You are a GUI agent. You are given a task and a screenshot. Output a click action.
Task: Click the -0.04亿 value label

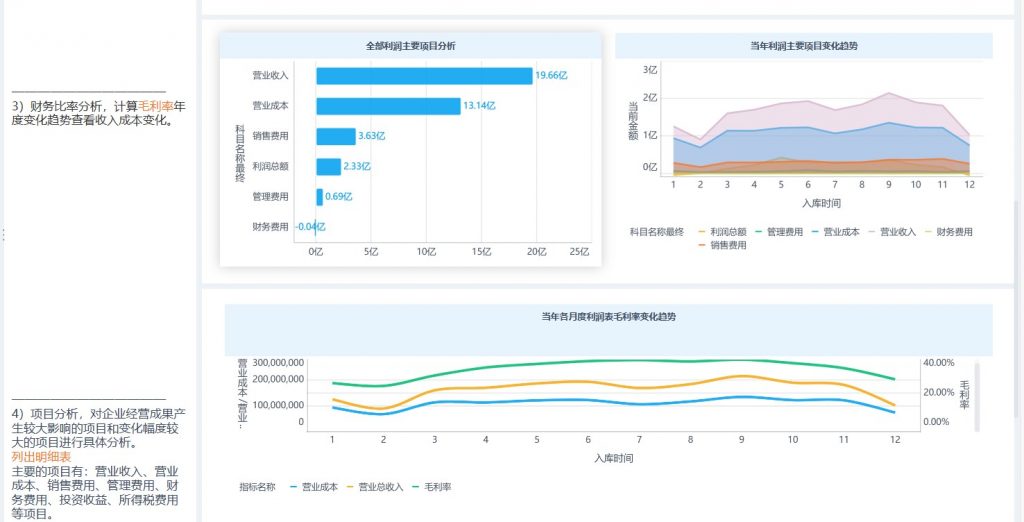pyautogui.click(x=310, y=227)
